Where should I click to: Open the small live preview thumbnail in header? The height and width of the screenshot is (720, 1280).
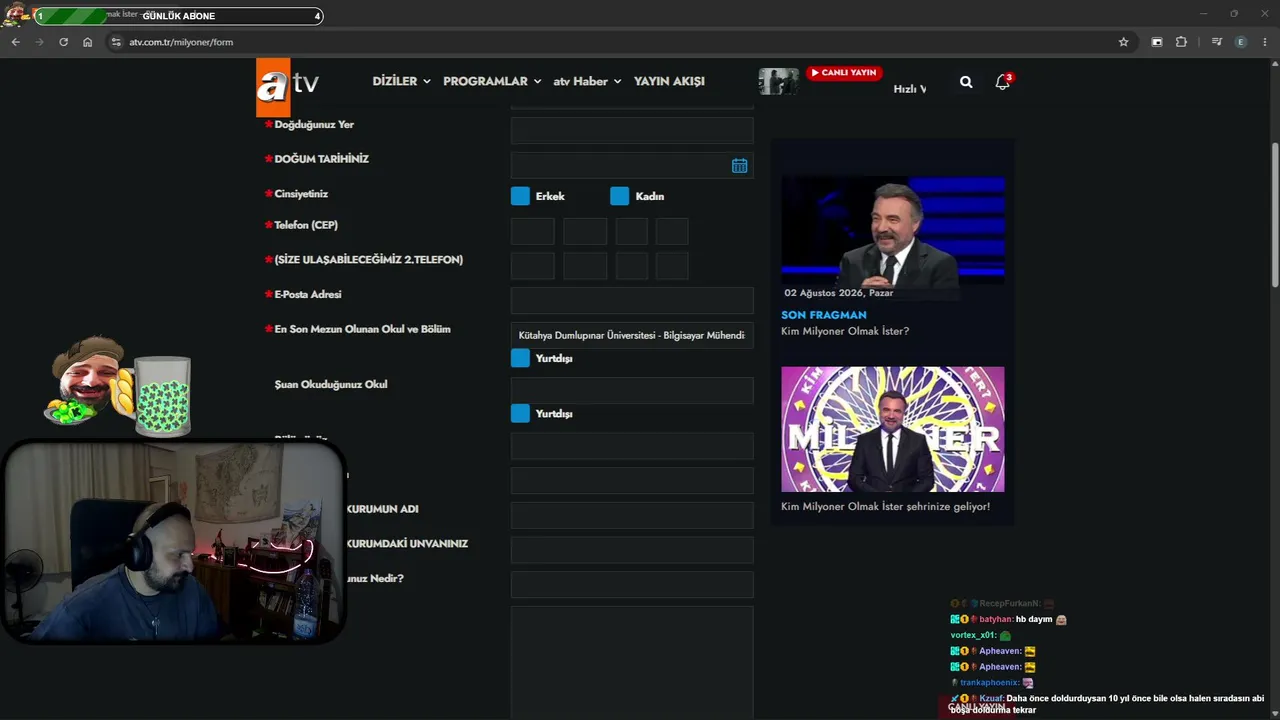pos(778,82)
